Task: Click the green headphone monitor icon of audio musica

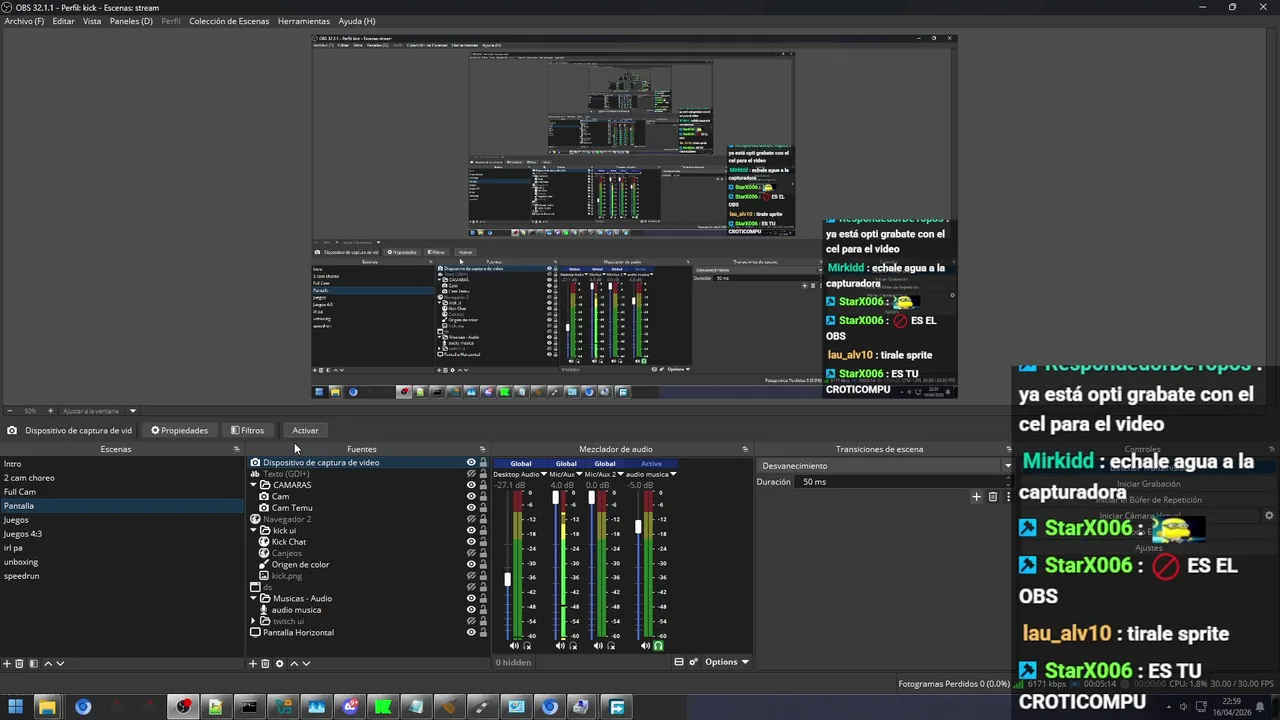Action: pos(658,646)
